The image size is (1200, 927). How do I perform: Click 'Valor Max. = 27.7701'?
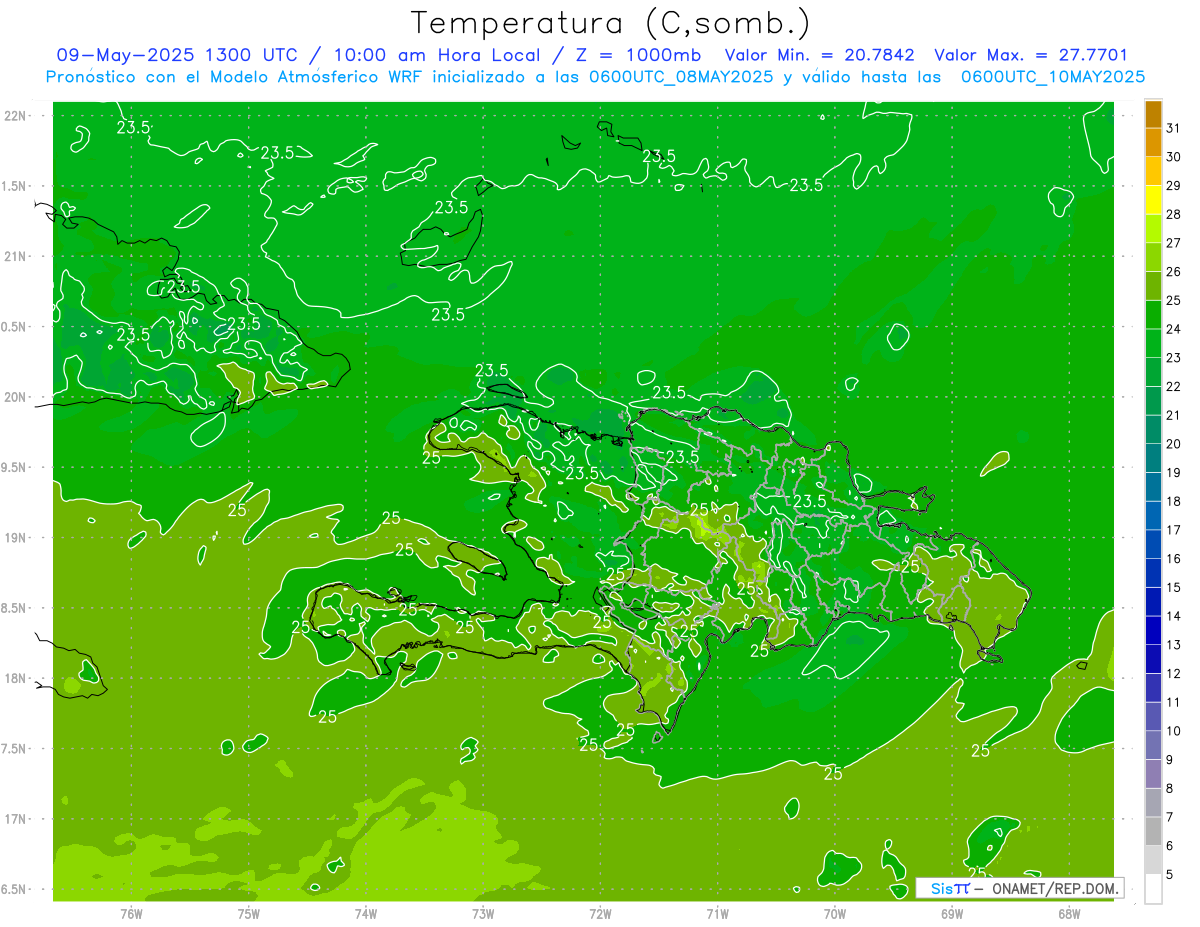point(1031,55)
